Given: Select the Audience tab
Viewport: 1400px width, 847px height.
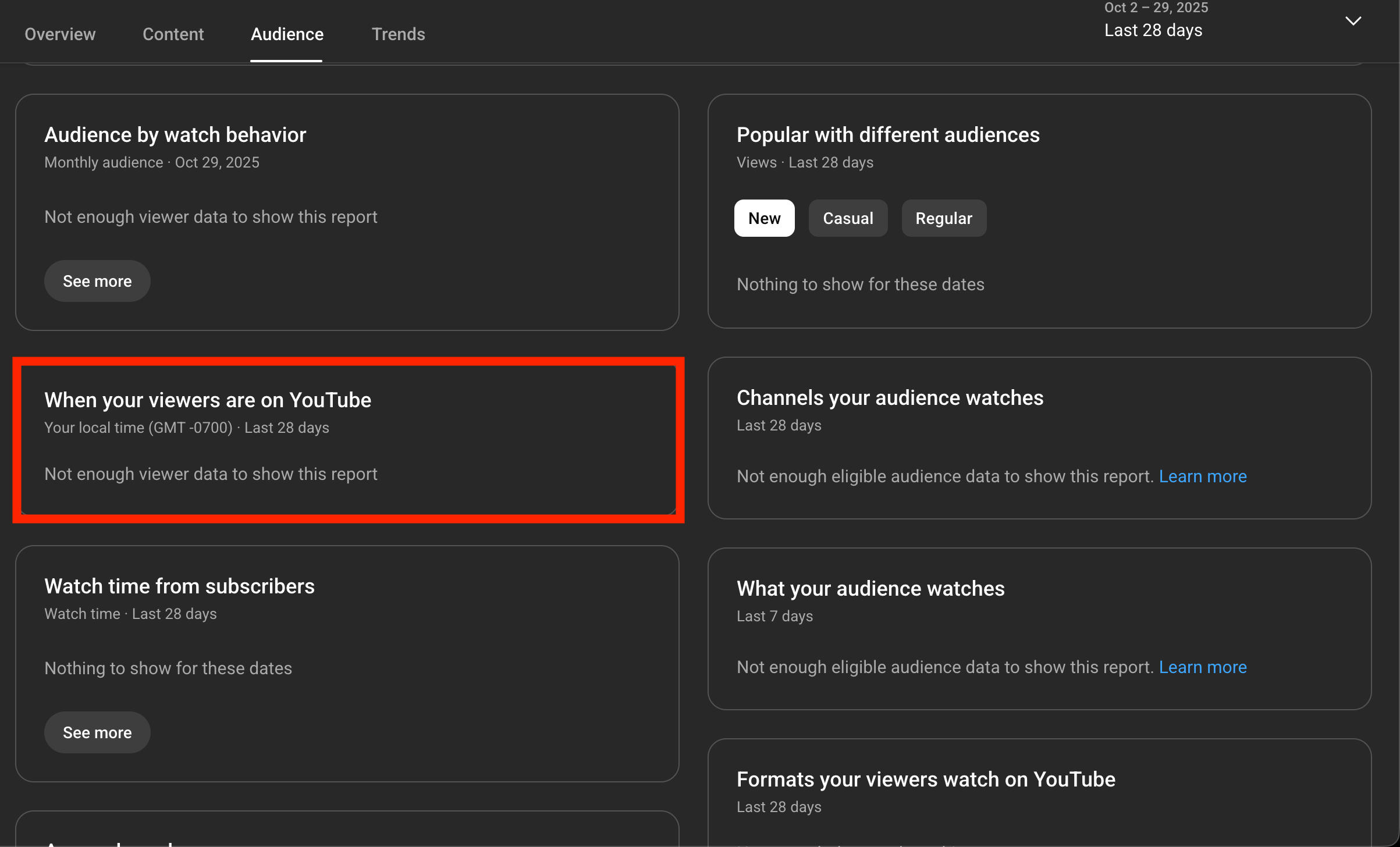Looking at the screenshot, I should tap(287, 34).
